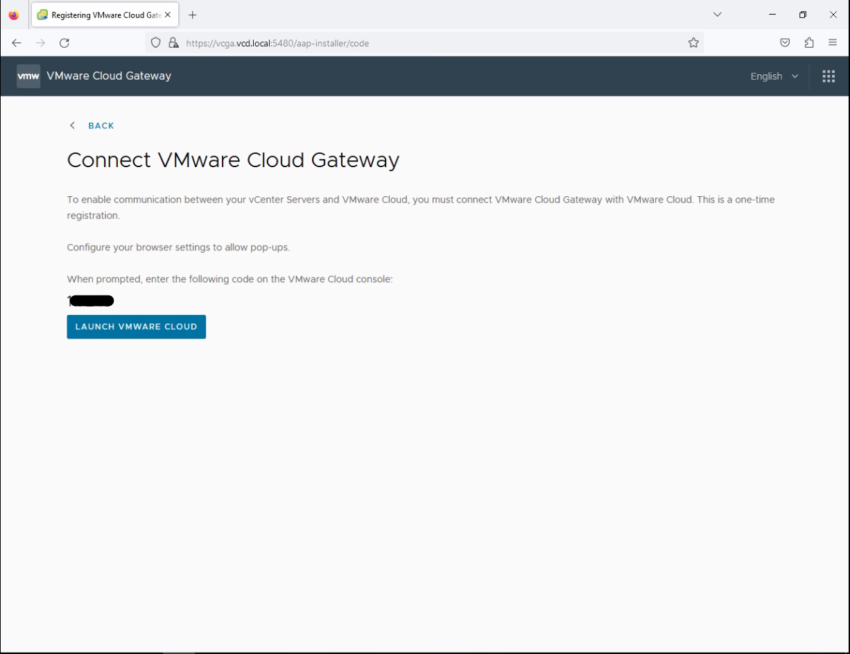
Task: Expand the back chevron next to BACK
Action: pyautogui.click(x=71, y=125)
